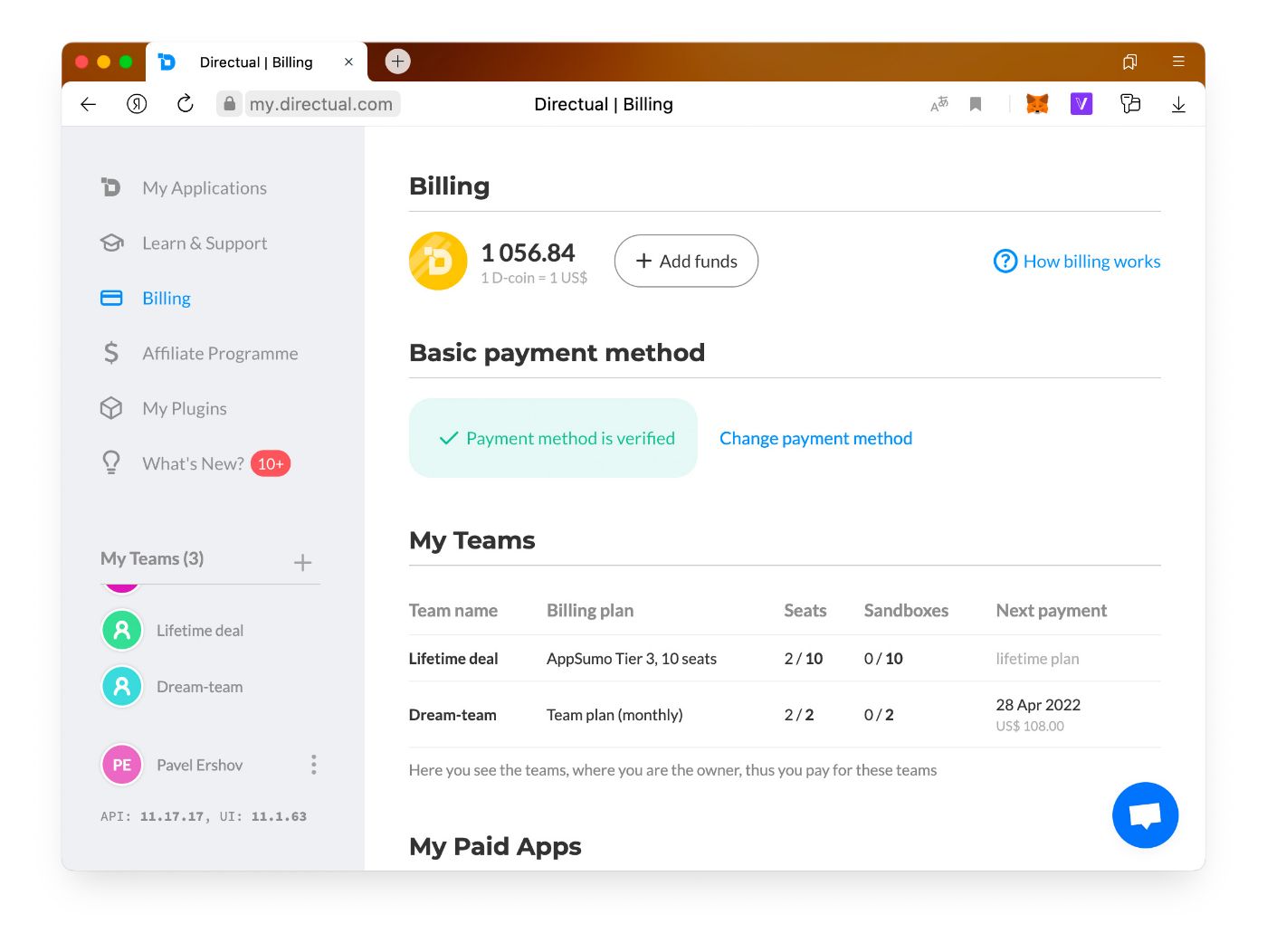Image resolution: width=1267 pixels, height=952 pixels.
Task: Click the Yandex browser home icon
Action: 137,104
